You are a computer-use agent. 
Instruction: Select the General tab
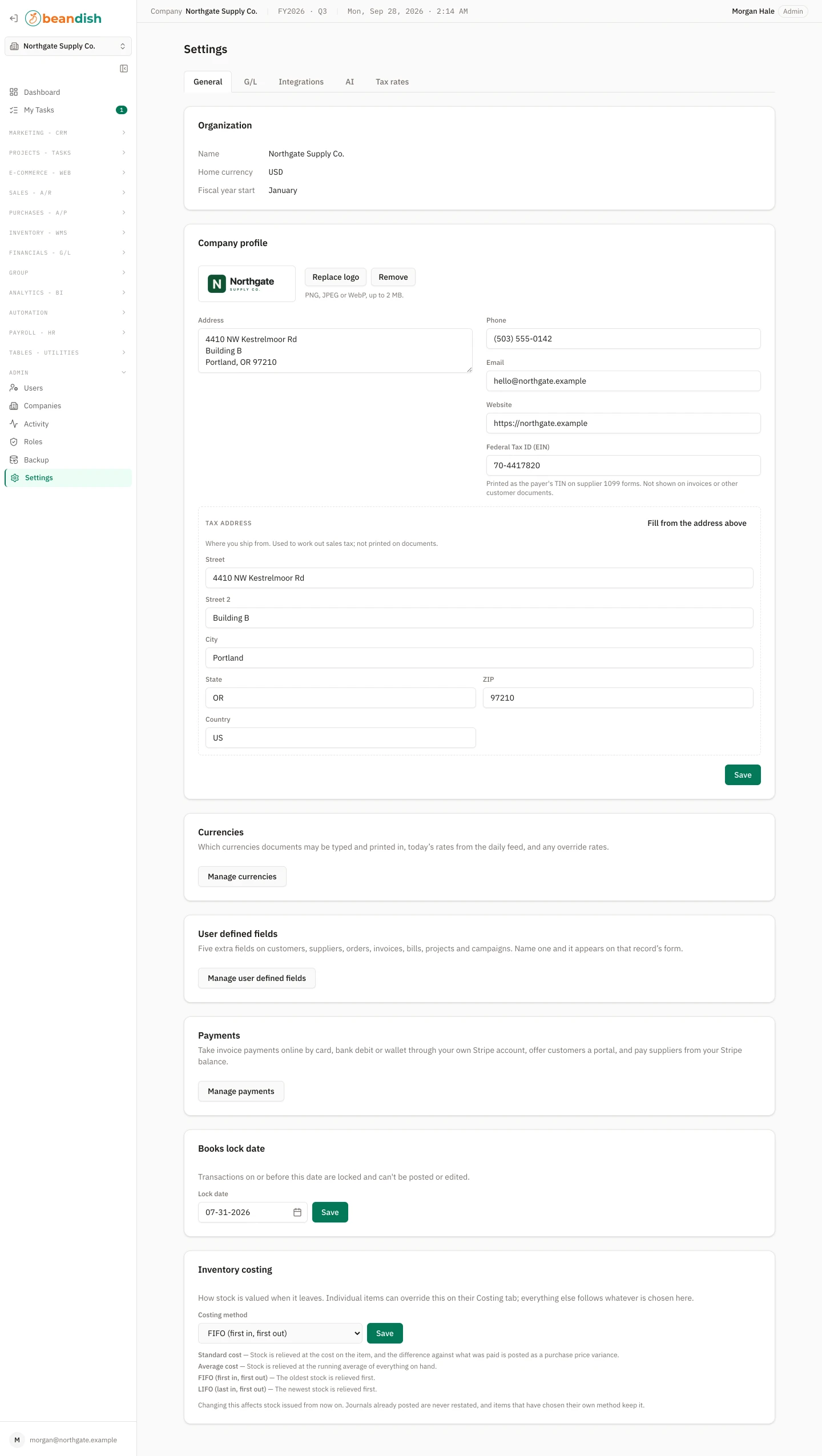208,82
